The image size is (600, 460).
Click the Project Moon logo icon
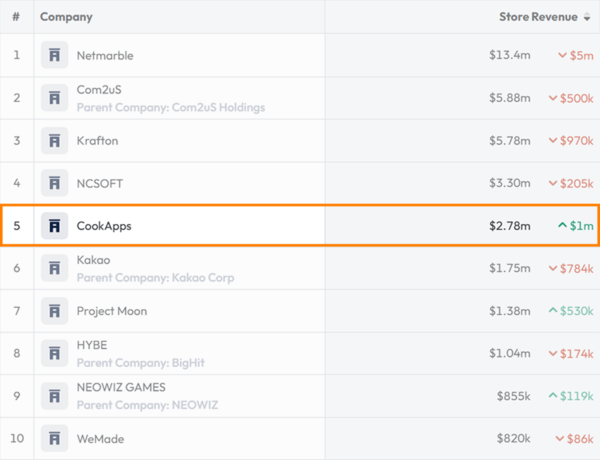(55, 311)
